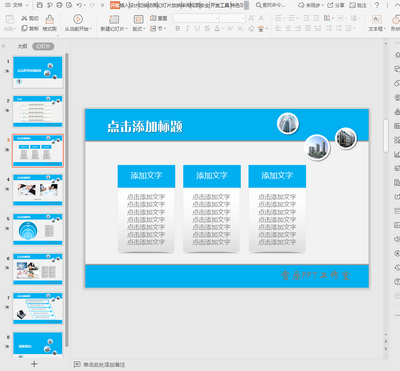Open the 文件 menu dropdown chevron
Viewport: 400px width, 371px height.
pos(27,5)
